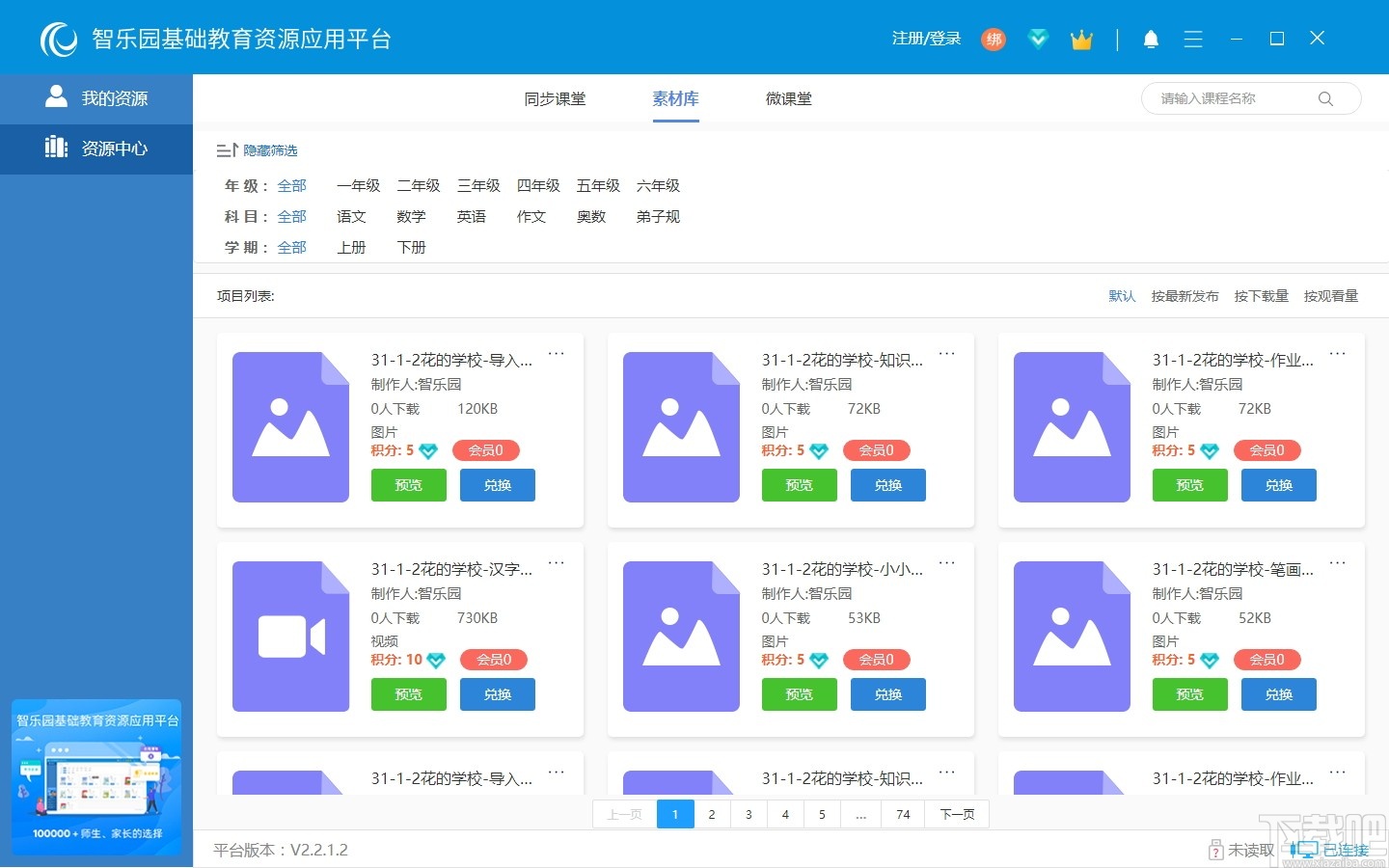Open the ellipsis menu on 花的学校-导入 card
Image resolution: width=1389 pixels, height=868 pixels.
[557, 353]
